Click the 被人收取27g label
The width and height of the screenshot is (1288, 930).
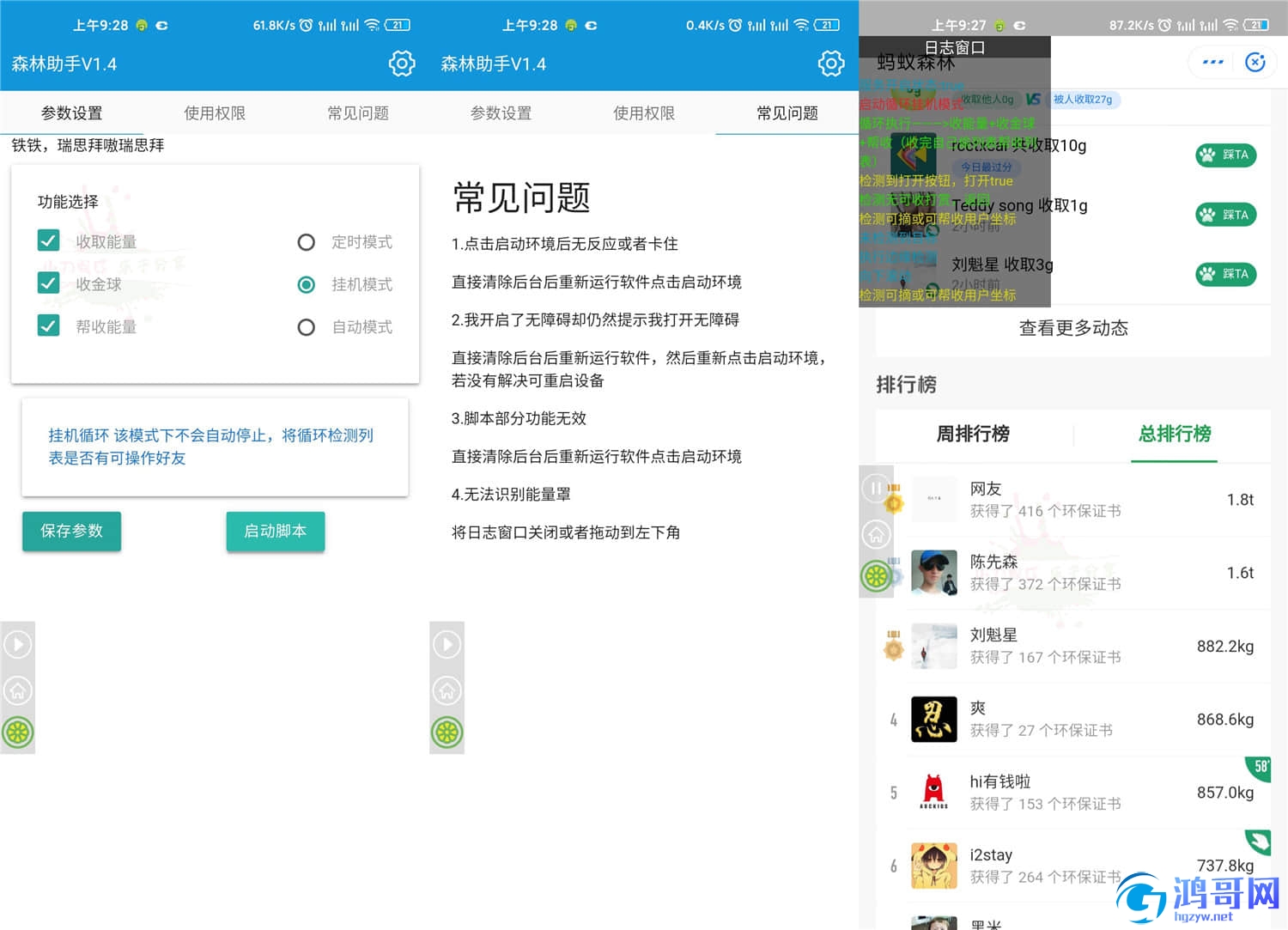click(1083, 100)
